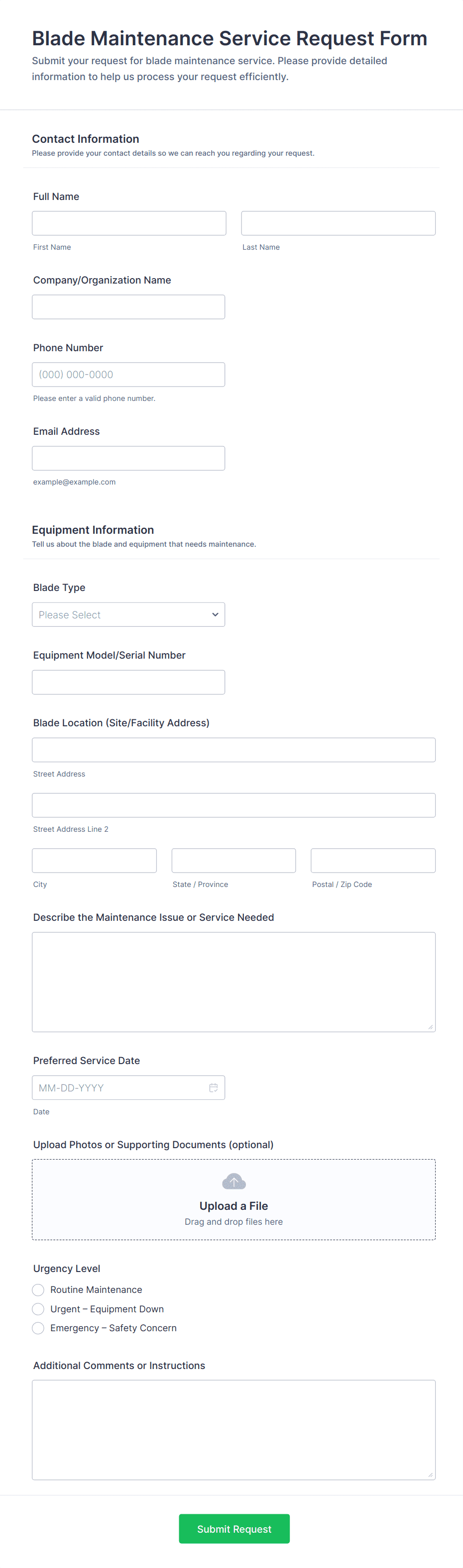The image size is (463, 1568).
Task: Open the calendar icon in date field
Action: click(x=213, y=1087)
